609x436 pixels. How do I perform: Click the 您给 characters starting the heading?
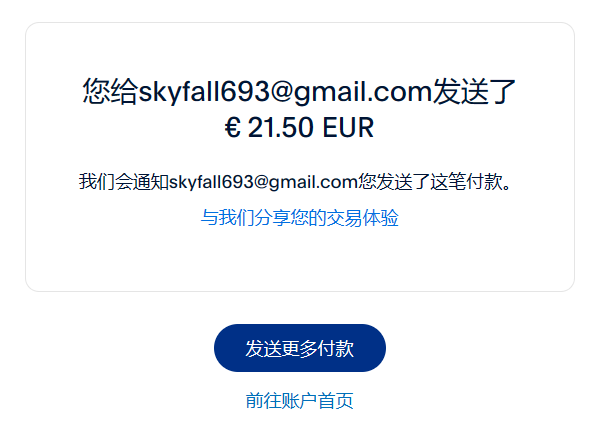(110, 91)
